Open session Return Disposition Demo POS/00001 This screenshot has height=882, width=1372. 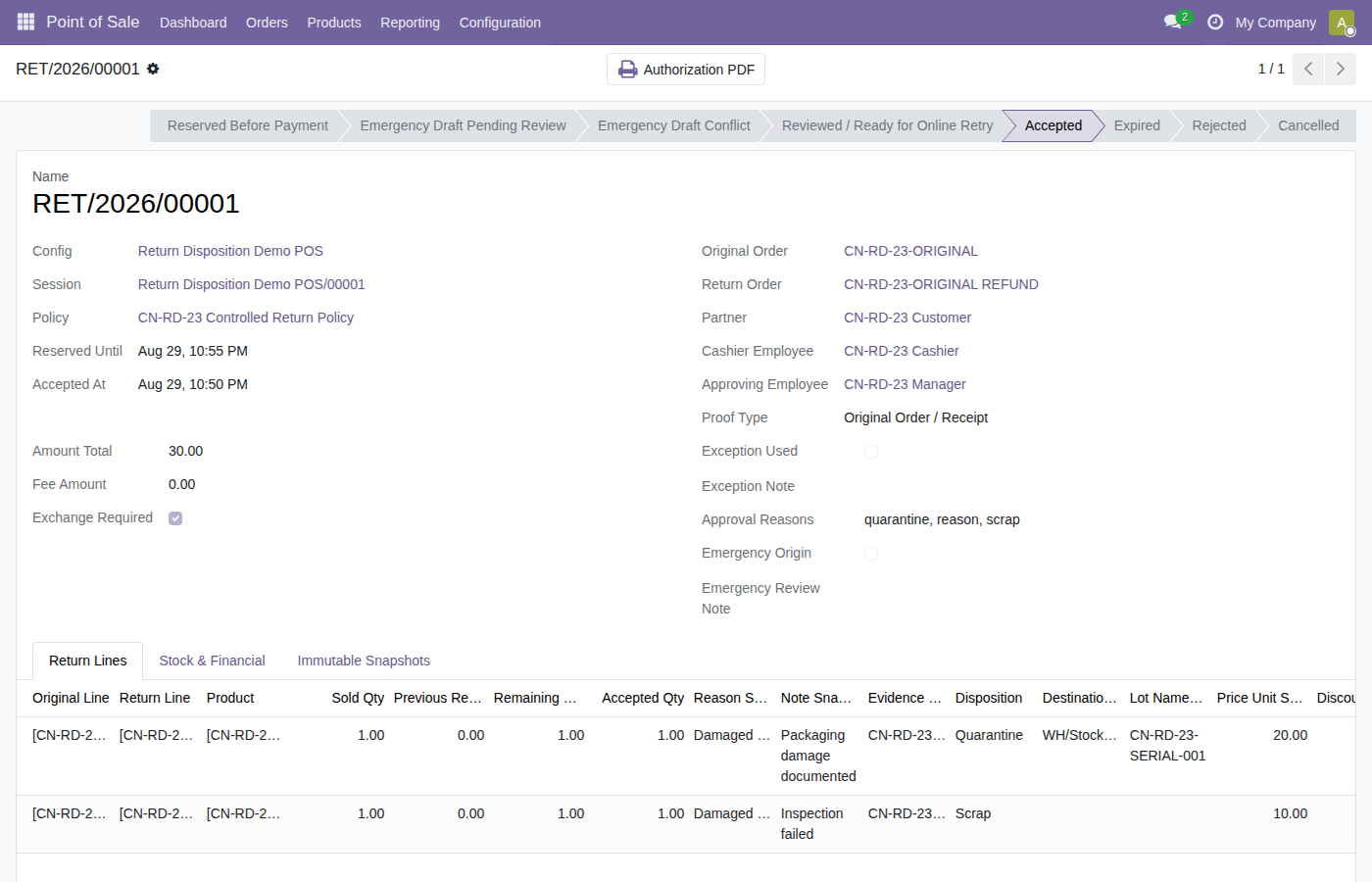click(252, 284)
